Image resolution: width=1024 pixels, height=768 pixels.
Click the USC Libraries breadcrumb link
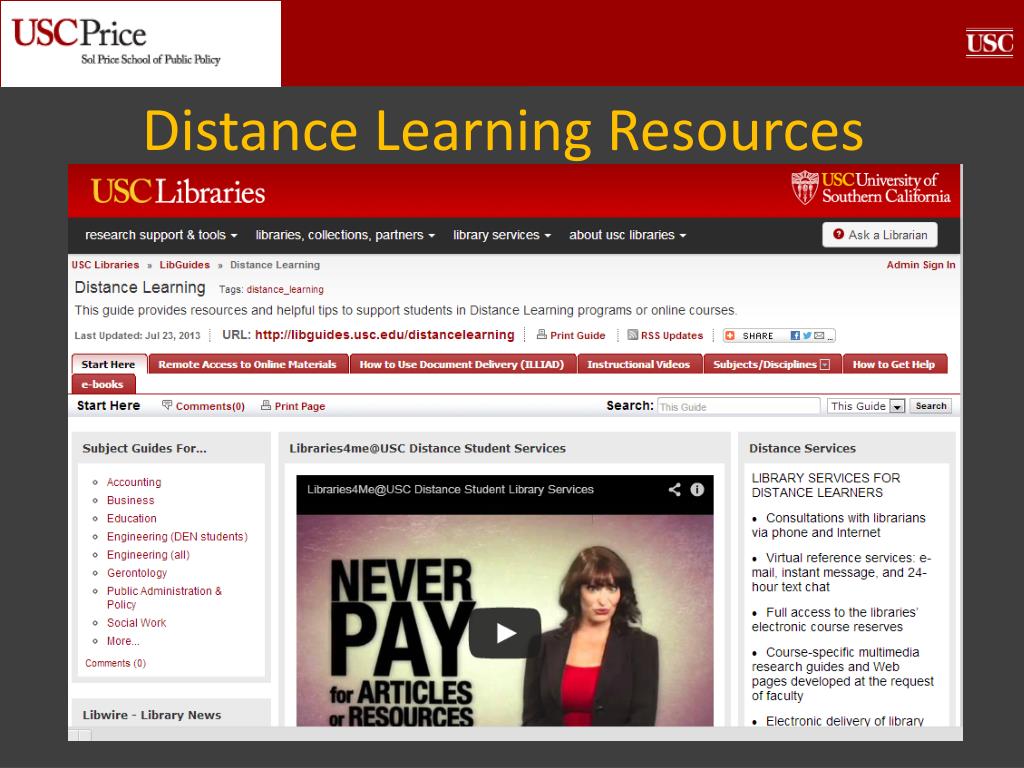pos(105,265)
